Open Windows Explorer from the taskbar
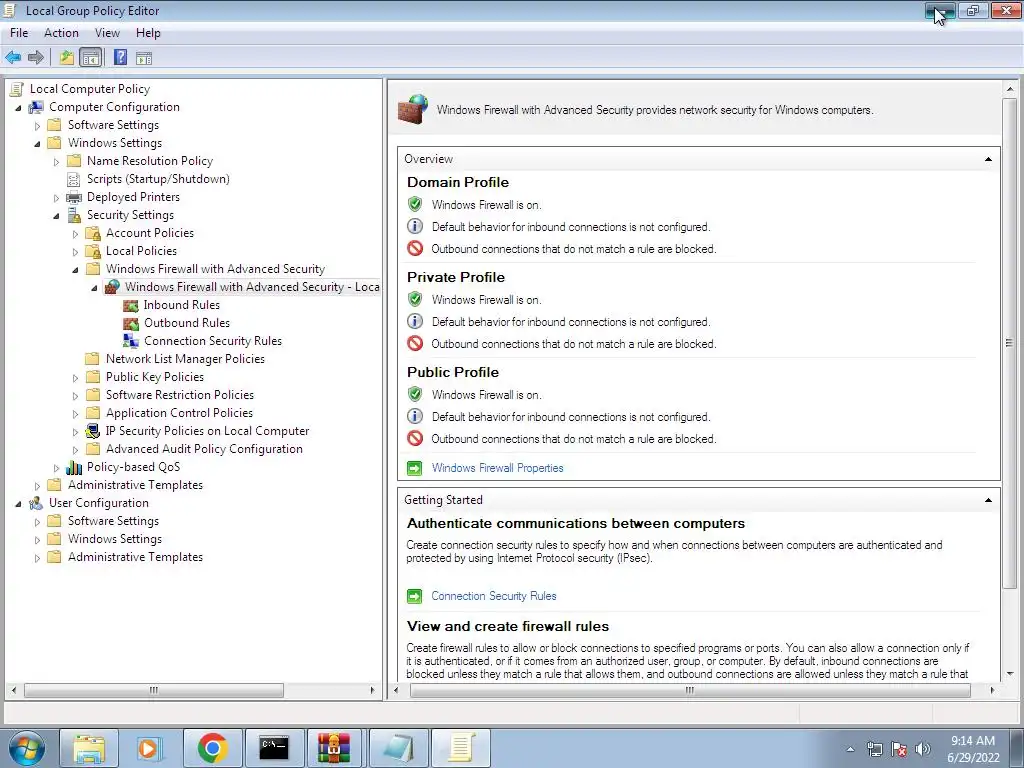Viewport: 1024px width, 768px height. click(89, 748)
